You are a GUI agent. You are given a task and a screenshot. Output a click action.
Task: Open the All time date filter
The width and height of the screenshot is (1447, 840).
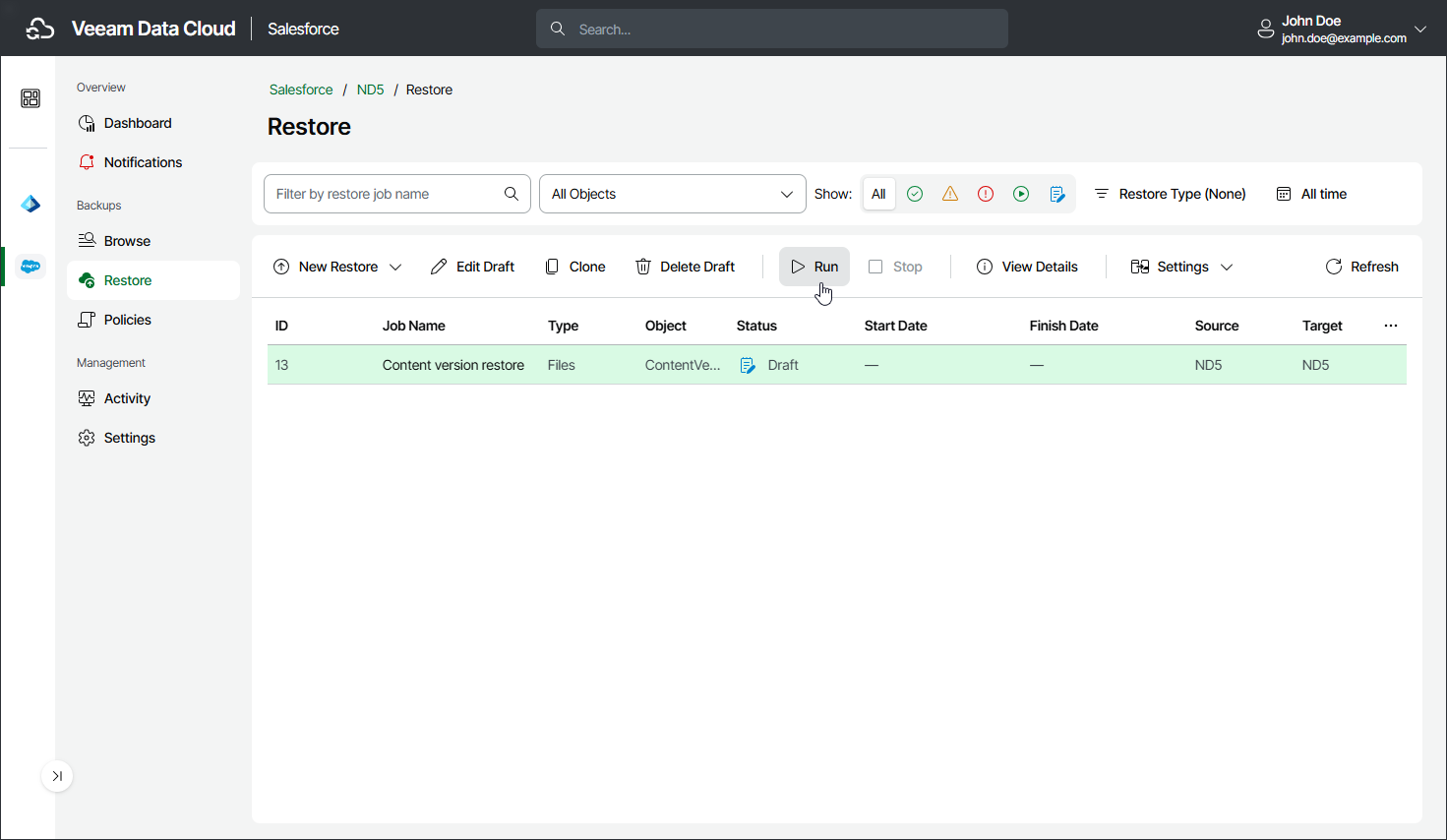pyautogui.click(x=1311, y=194)
